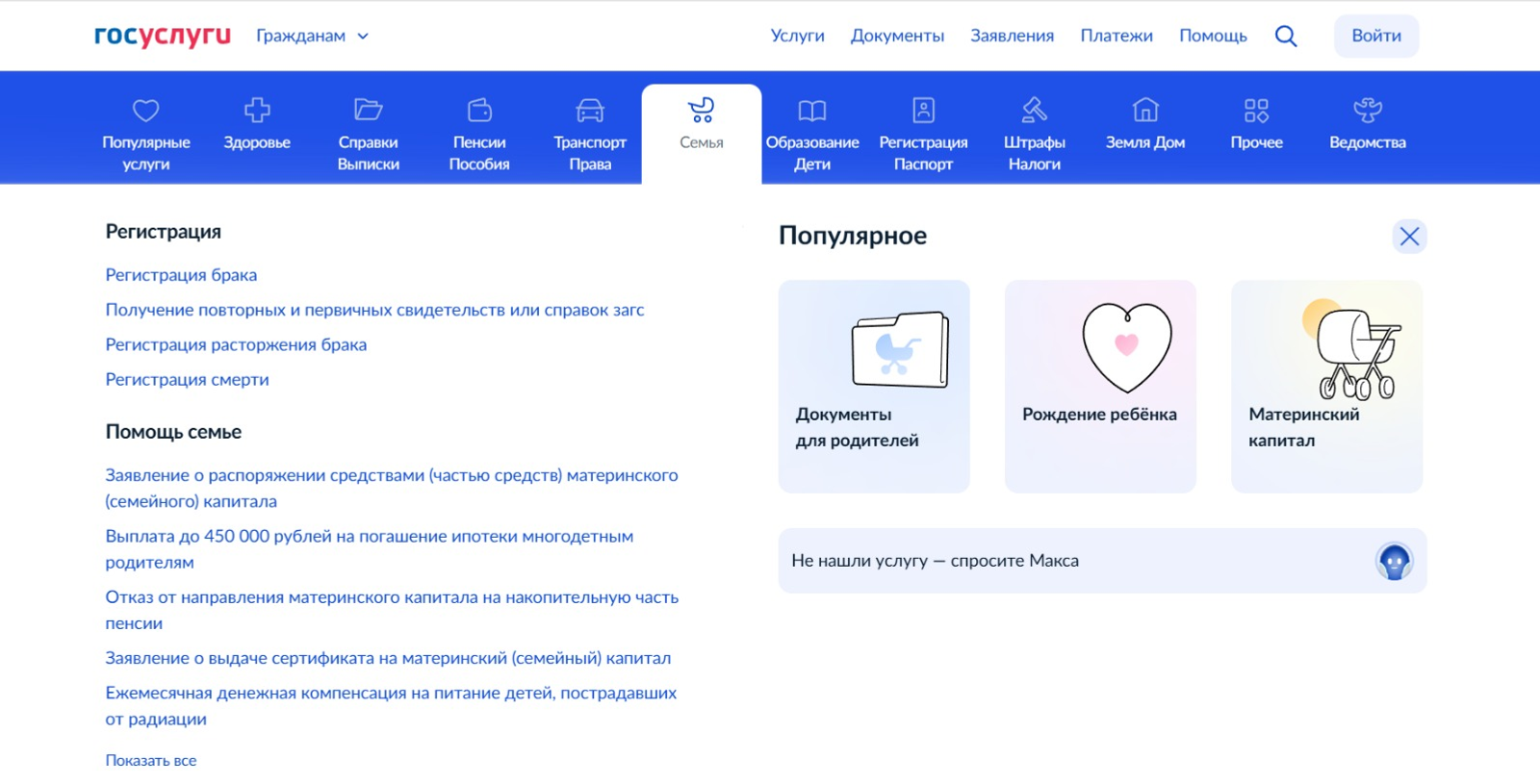Open the Здоровье category icon
The width and height of the screenshot is (1540, 784).
coord(257,111)
